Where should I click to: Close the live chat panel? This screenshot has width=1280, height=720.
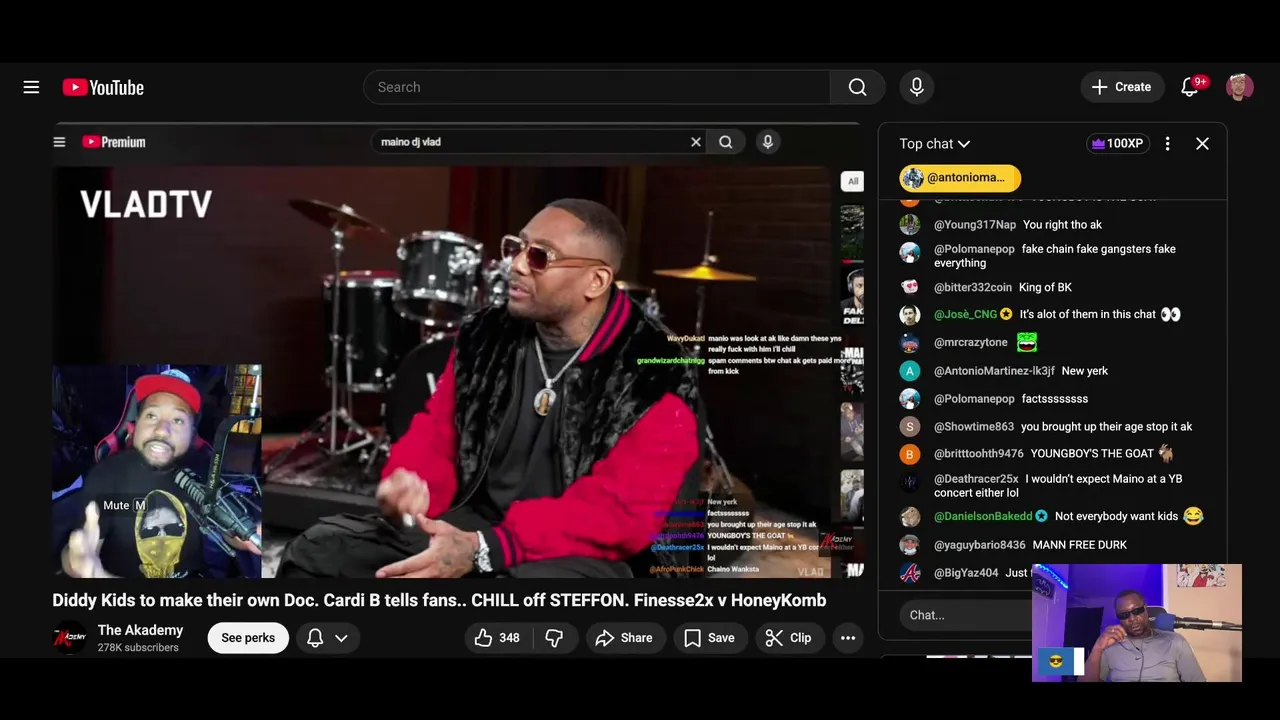(1202, 144)
